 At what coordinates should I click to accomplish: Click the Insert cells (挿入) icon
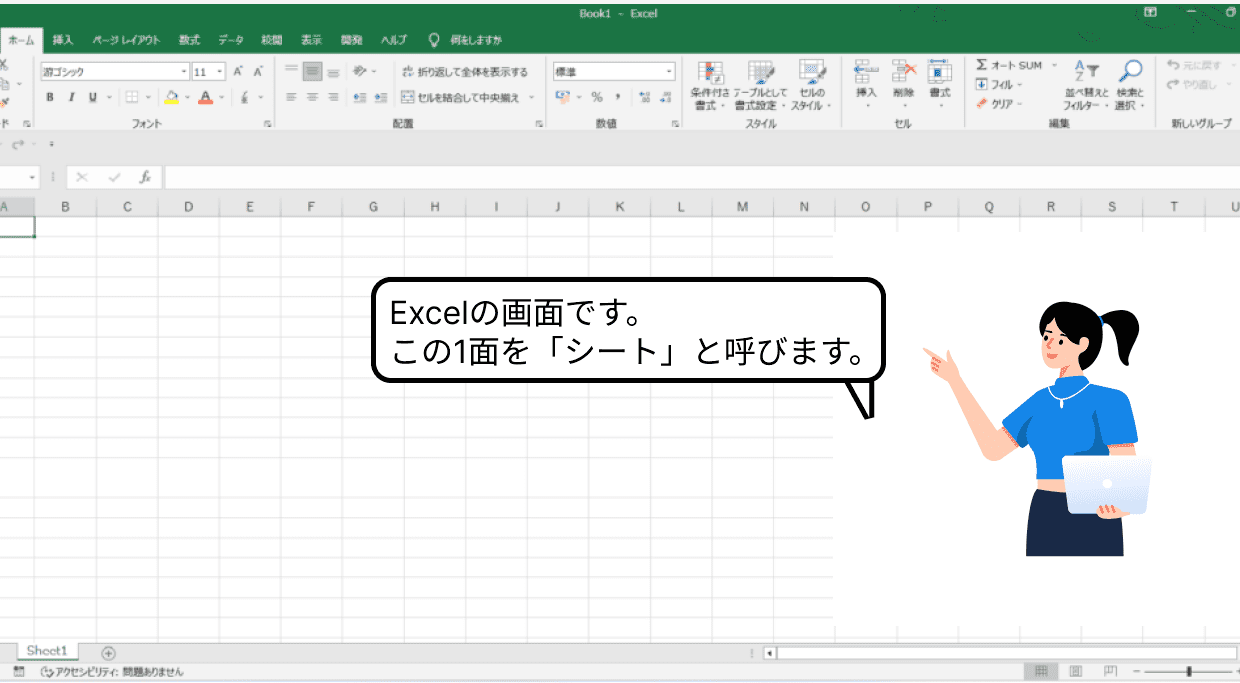[x=866, y=72]
